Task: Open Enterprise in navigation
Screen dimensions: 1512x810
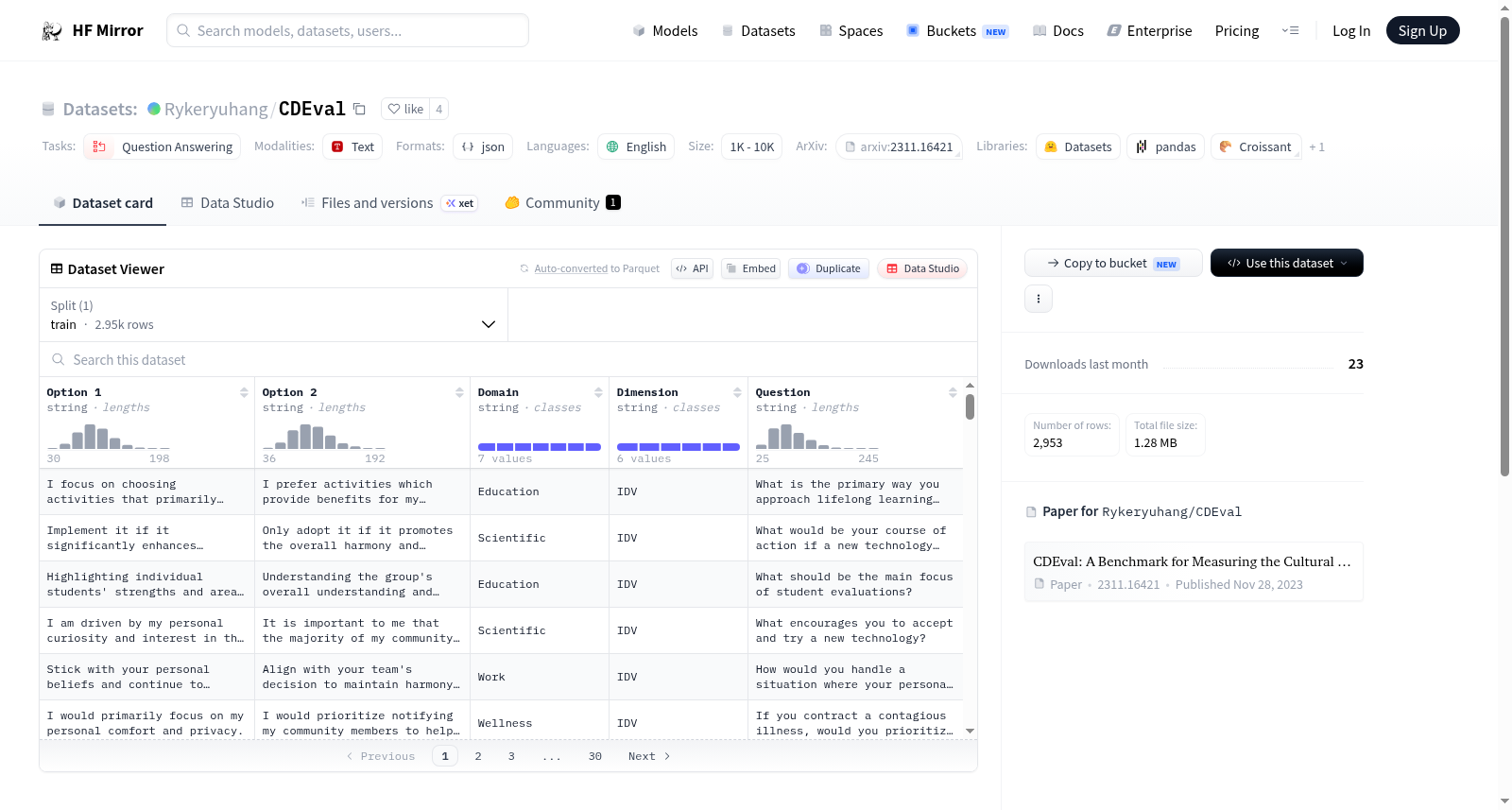Action: click(x=1149, y=31)
